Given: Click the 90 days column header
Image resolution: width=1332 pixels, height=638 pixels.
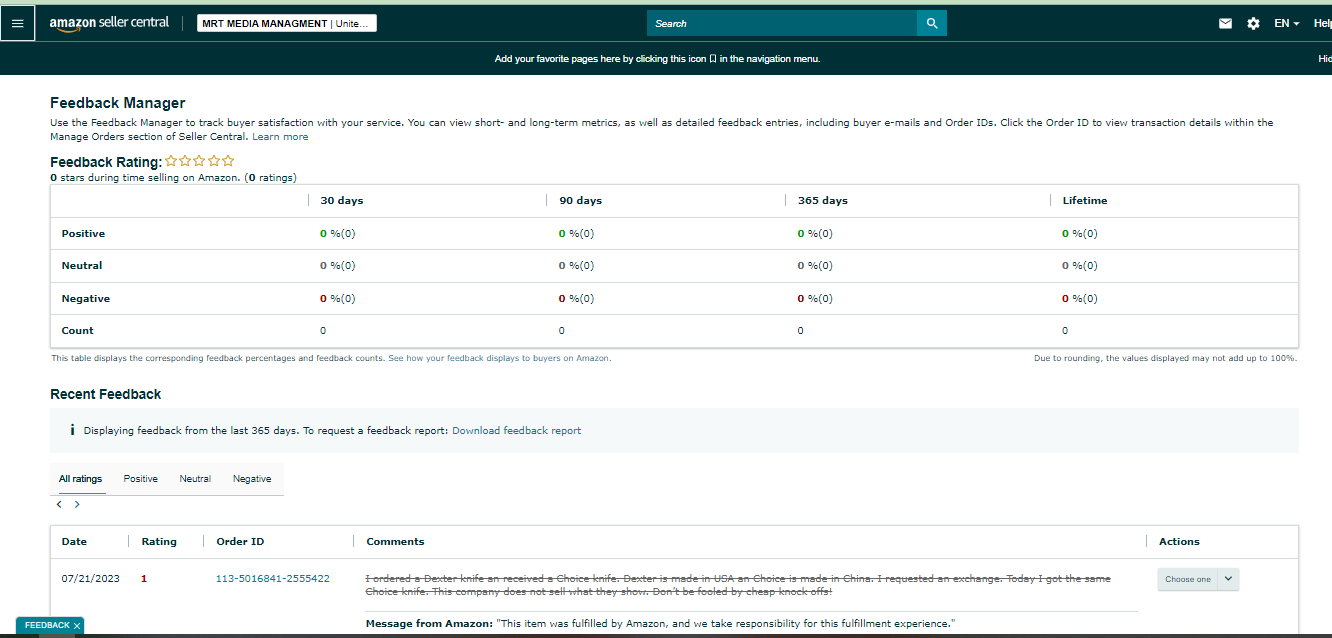Looking at the screenshot, I should [580, 201].
